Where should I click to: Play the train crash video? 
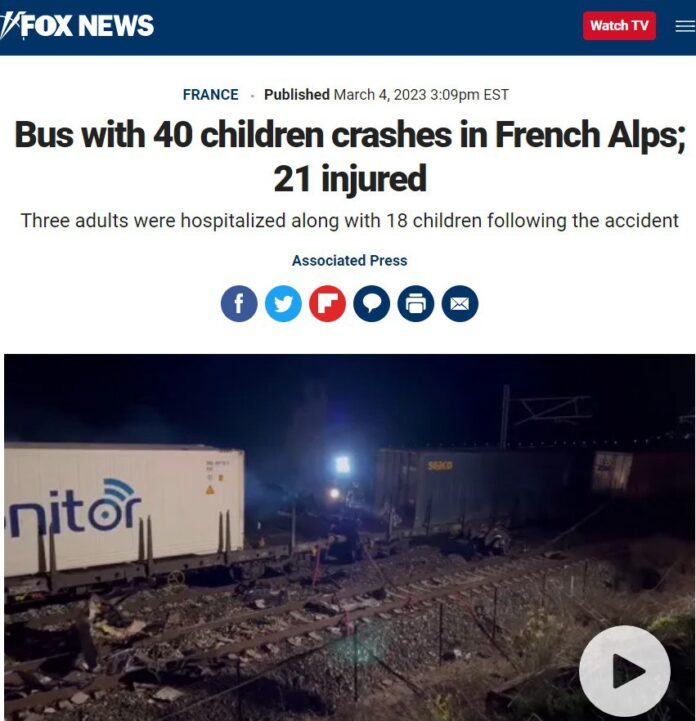pyautogui.click(x=625, y=671)
